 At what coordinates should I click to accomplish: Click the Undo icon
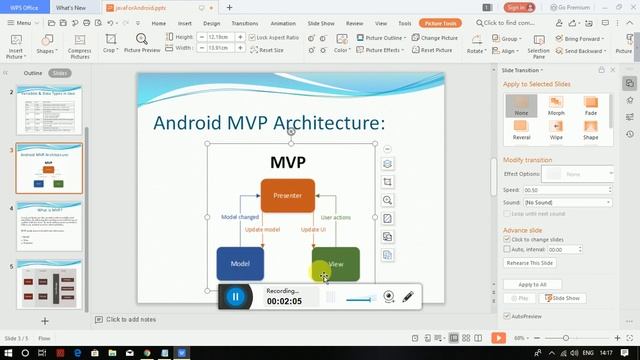point(110,23)
